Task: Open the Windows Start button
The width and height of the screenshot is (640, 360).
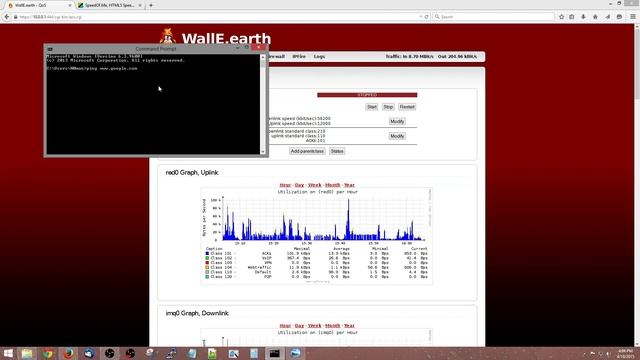Action: (x=8, y=353)
